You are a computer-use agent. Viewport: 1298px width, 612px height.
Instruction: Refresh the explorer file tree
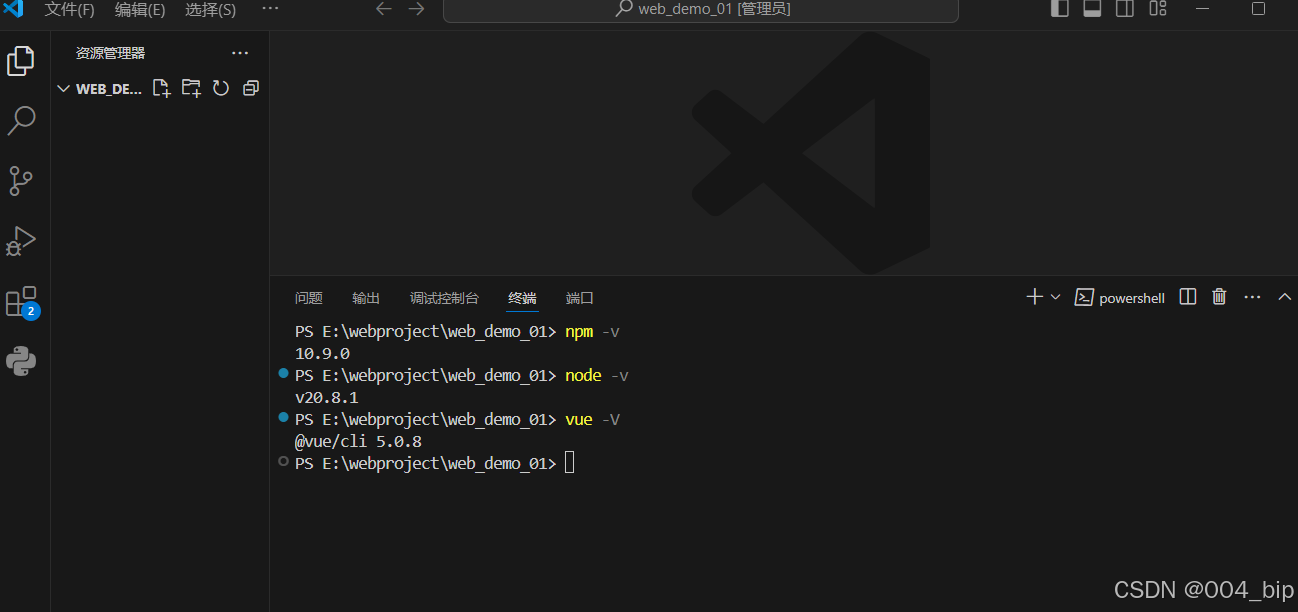(x=221, y=88)
